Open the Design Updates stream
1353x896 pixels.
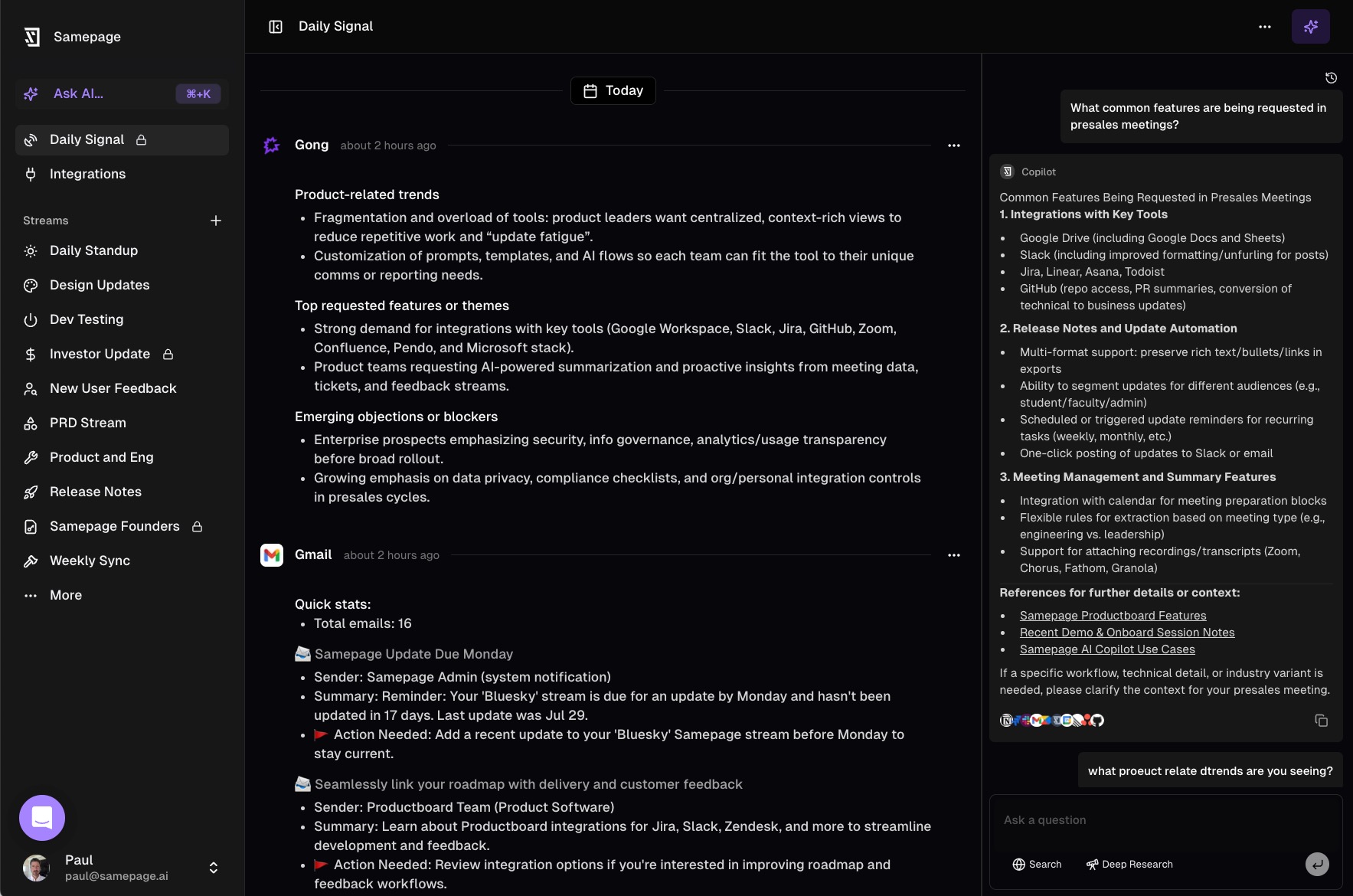[123, 285]
